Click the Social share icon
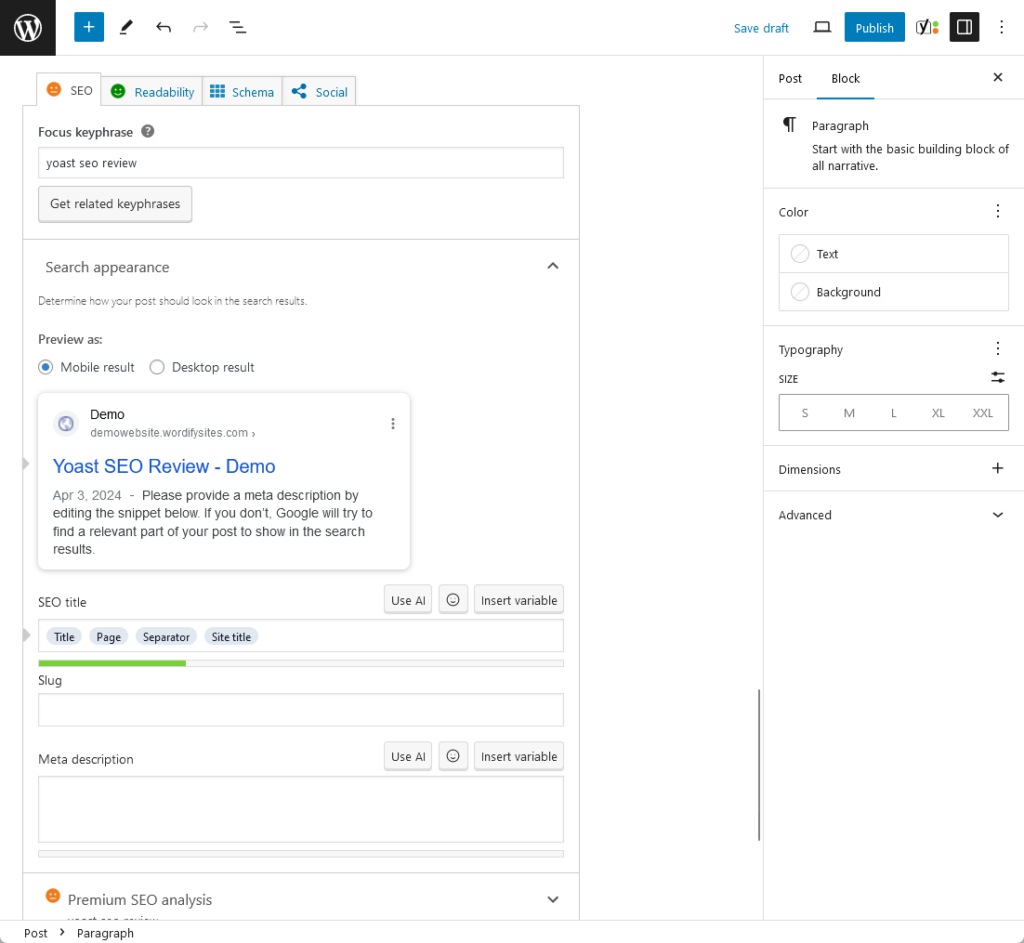Screen dimensions: 1024x943 click(299, 91)
